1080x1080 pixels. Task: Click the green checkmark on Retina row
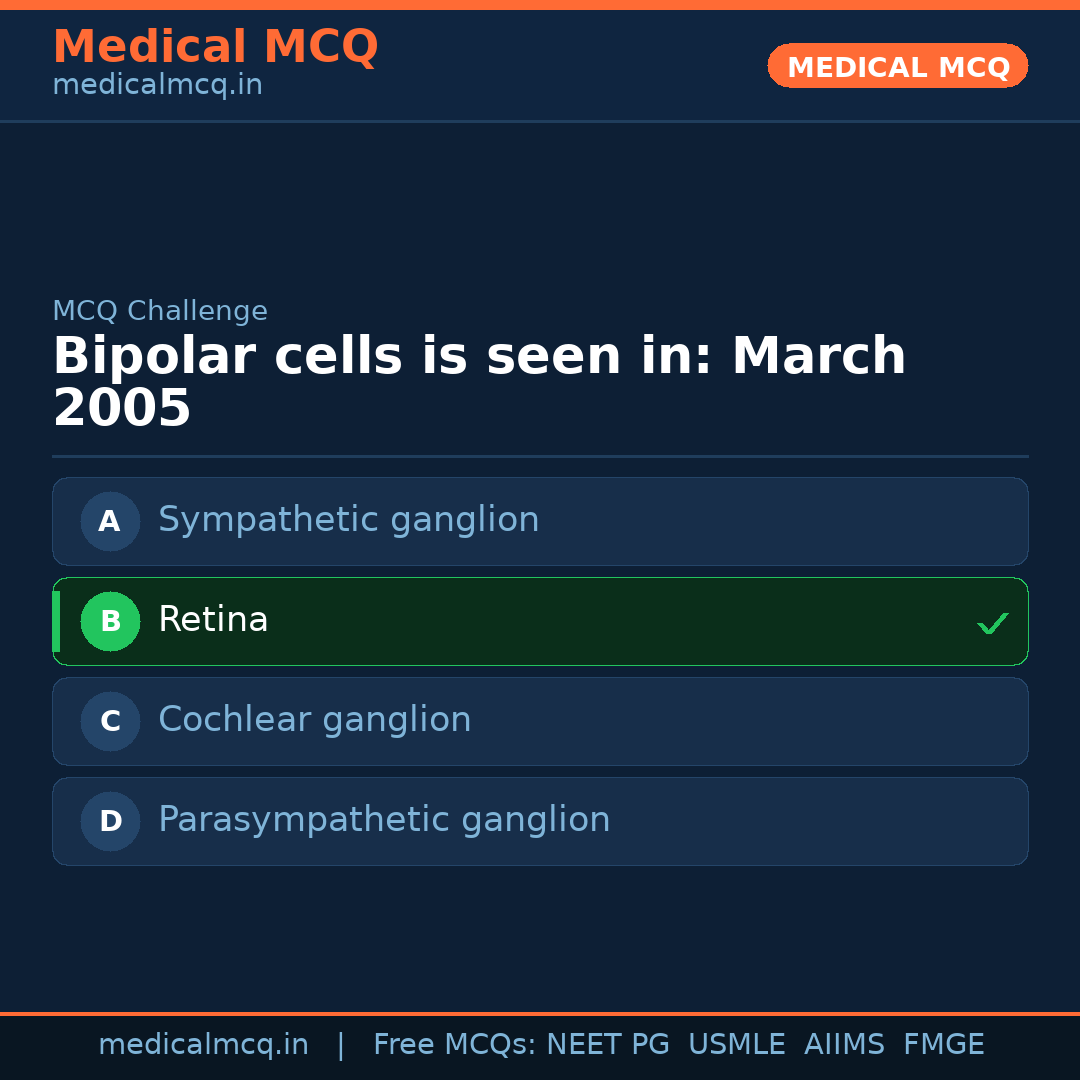coord(992,623)
